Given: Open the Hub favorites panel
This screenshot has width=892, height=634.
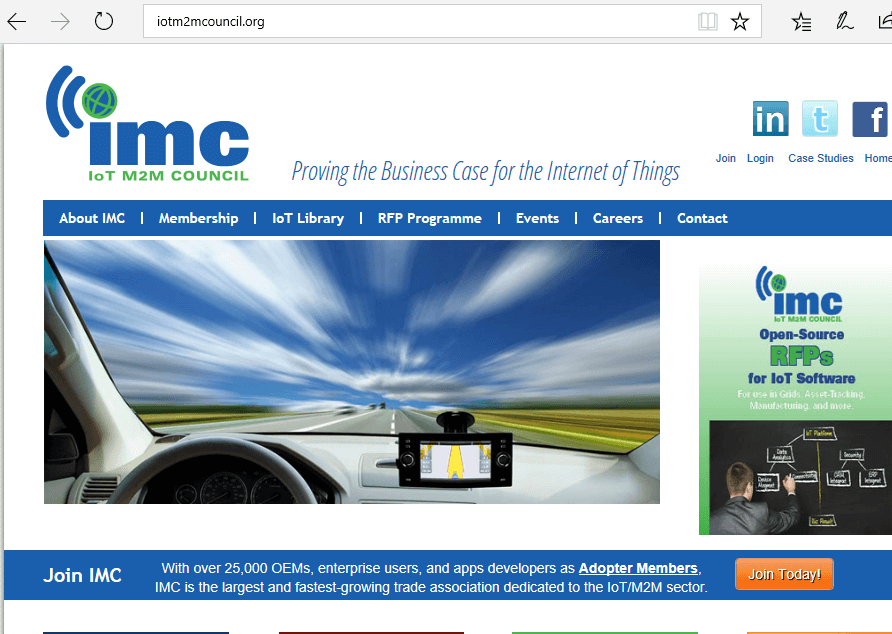Looking at the screenshot, I should click(x=801, y=20).
